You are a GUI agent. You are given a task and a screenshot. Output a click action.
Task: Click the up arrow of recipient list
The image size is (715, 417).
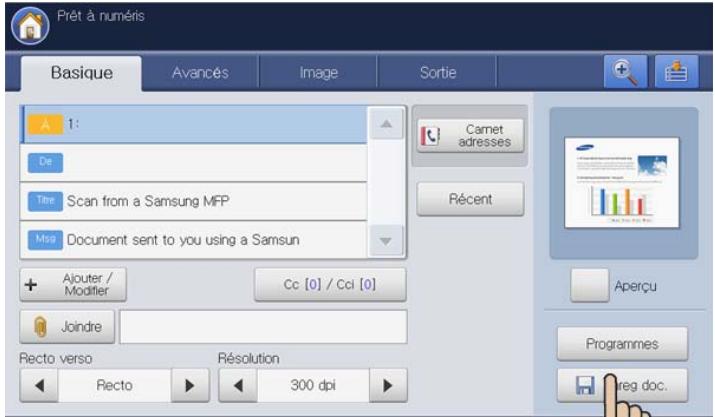click(x=386, y=124)
